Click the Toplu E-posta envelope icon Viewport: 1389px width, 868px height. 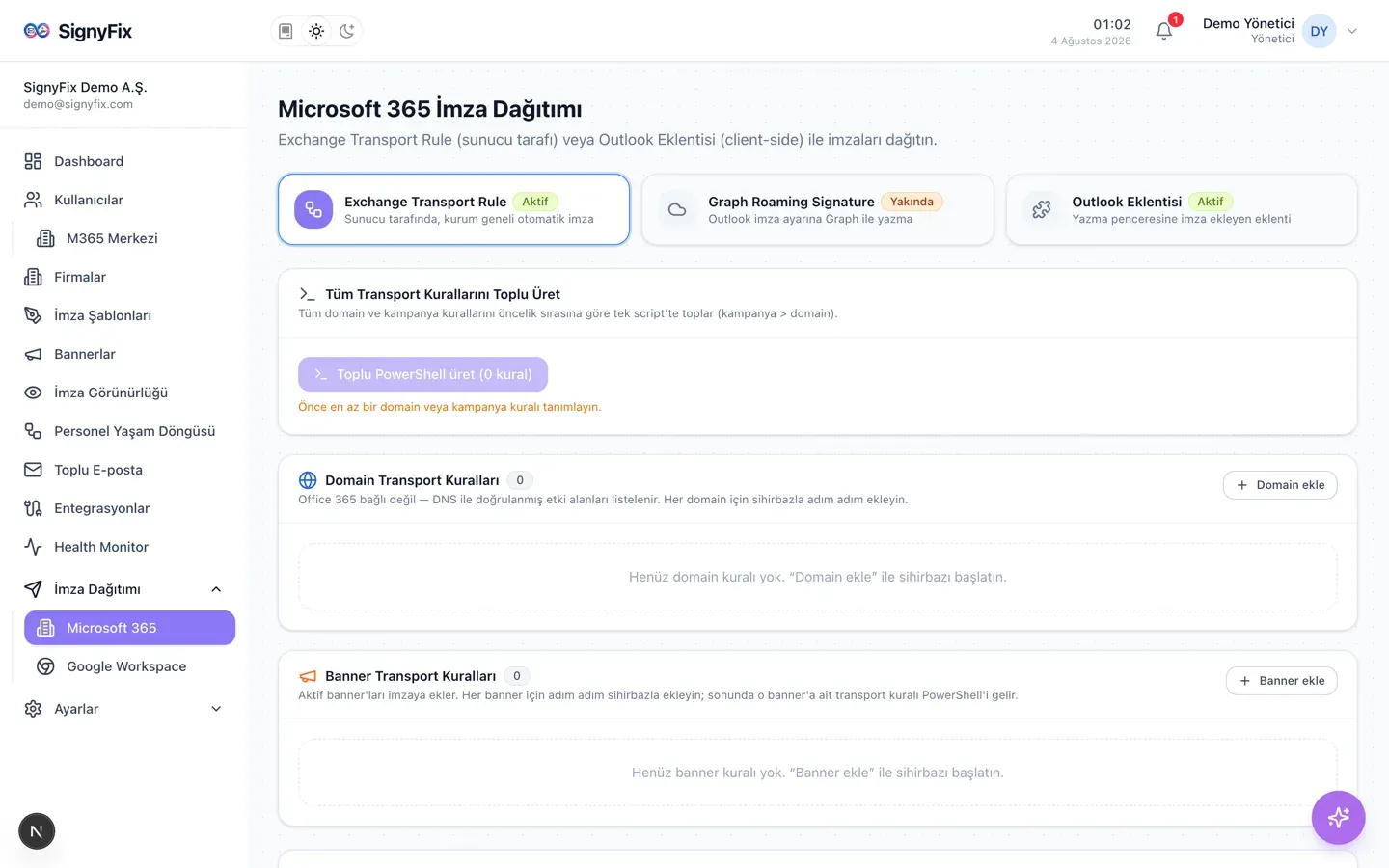click(x=33, y=470)
